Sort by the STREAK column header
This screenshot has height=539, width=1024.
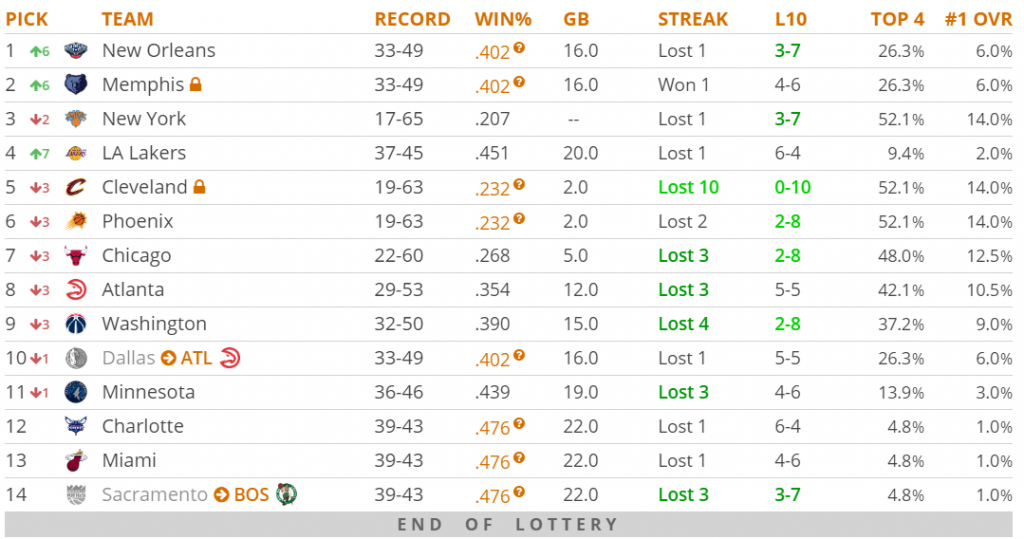[693, 19]
